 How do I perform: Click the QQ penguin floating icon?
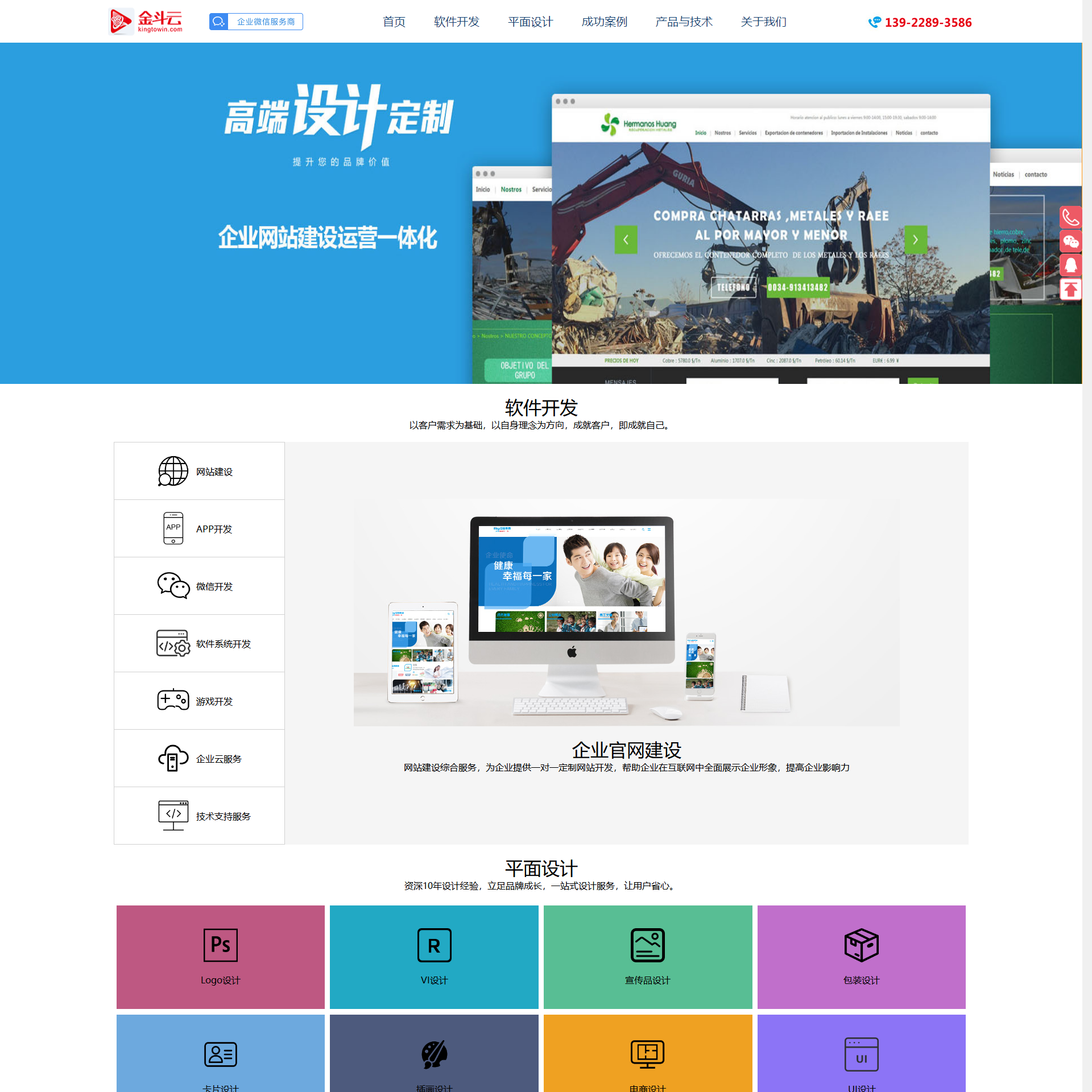(x=1070, y=265)
